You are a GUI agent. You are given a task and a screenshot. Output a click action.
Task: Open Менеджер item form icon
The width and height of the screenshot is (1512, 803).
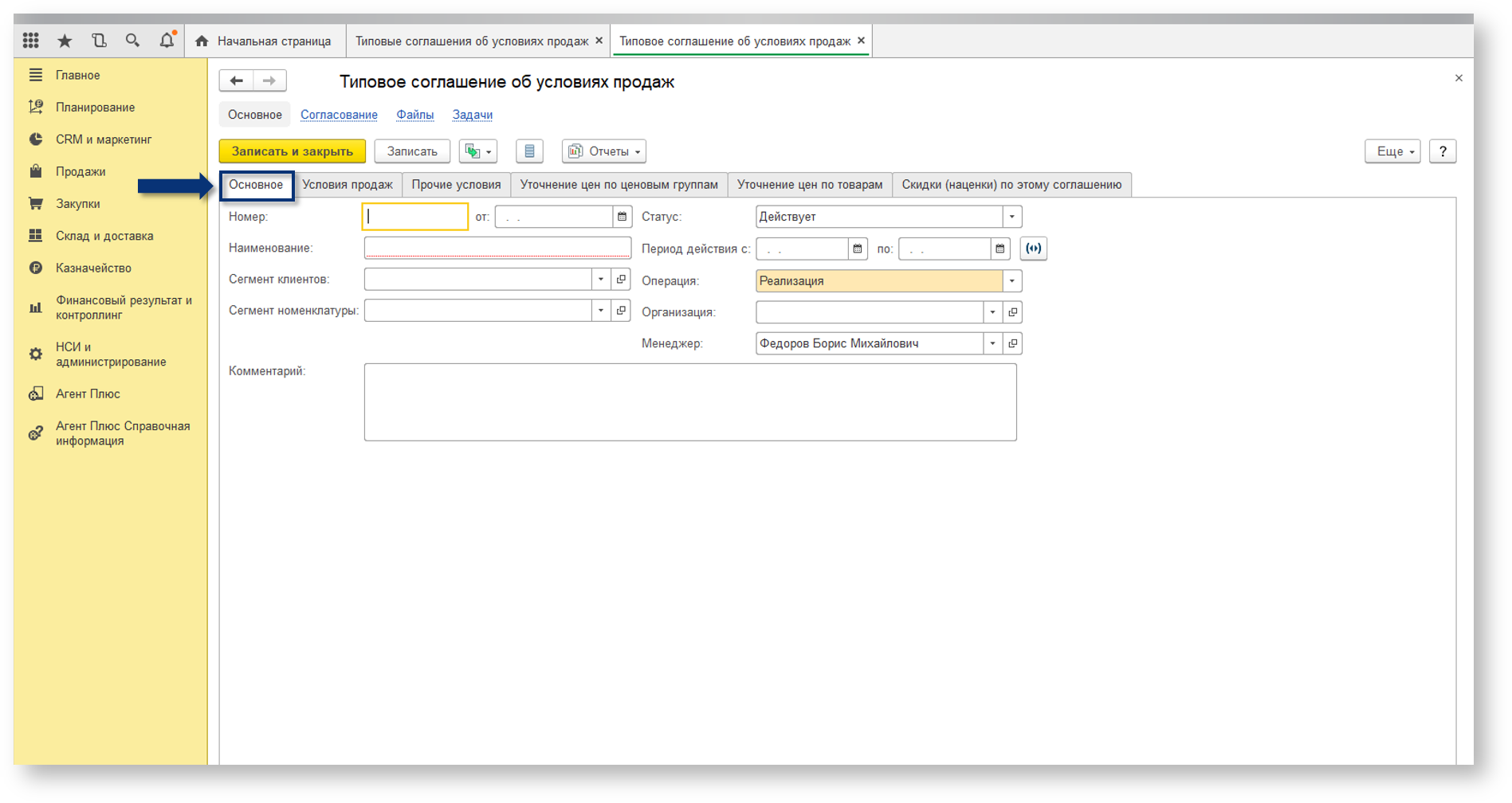(x=1013, y=343)
